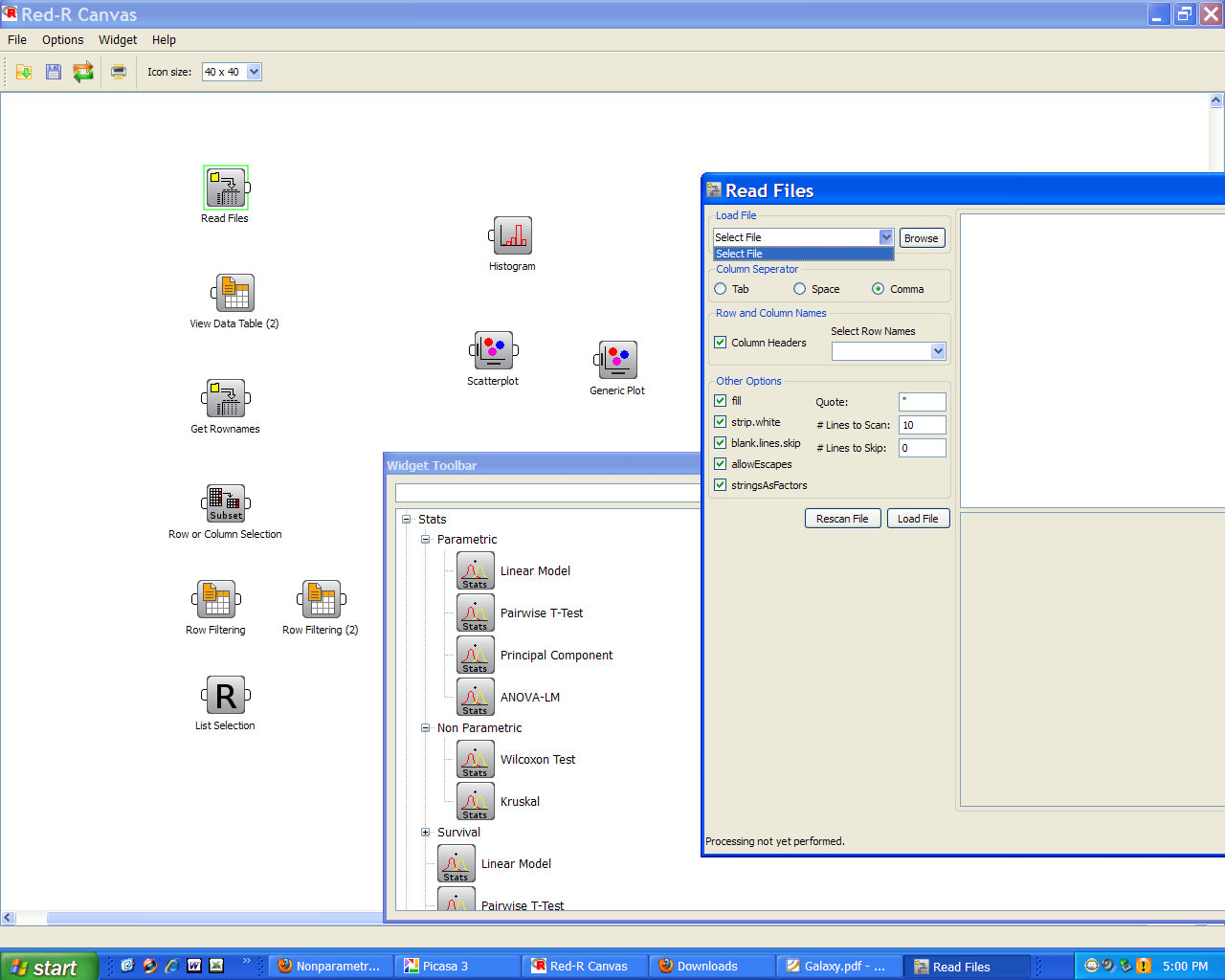Select the Histogram widget on canvas

(512, 235)
